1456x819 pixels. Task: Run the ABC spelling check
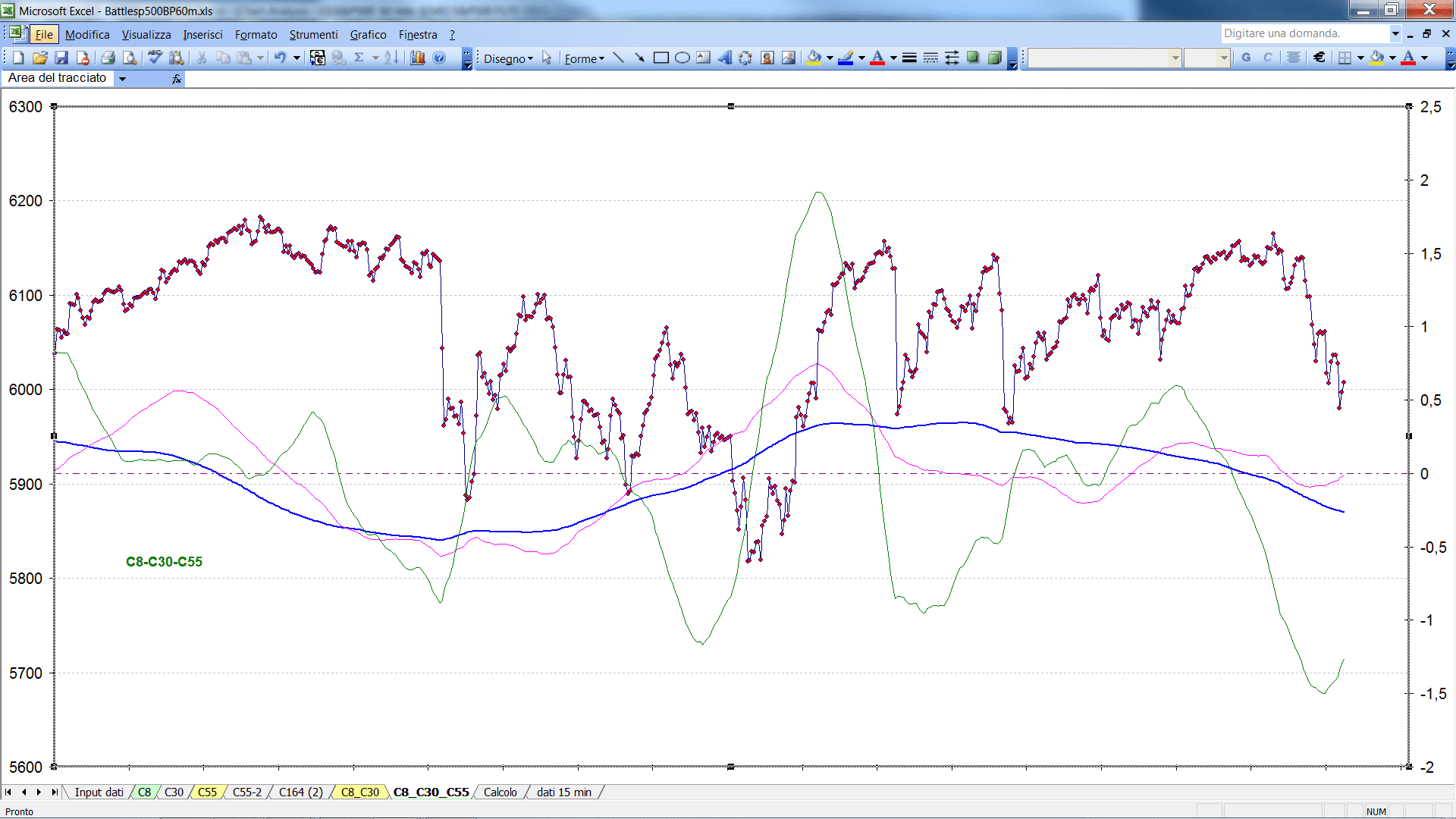point(155,58)
